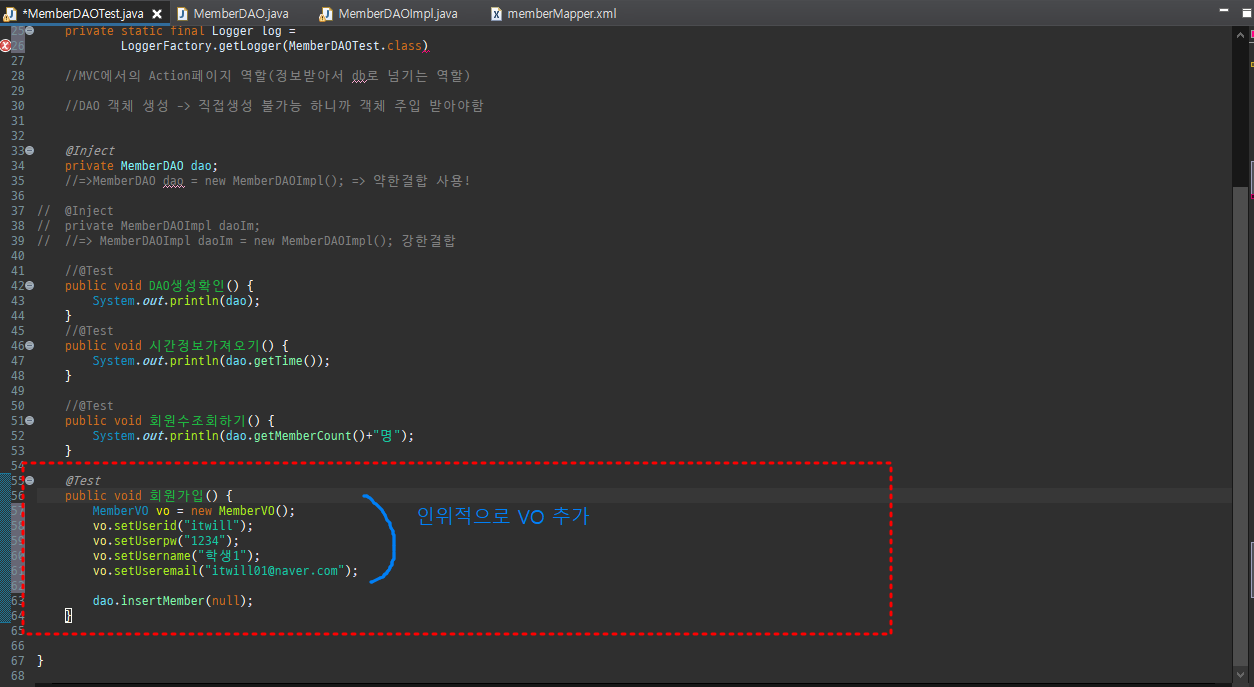This screenshot has height=687, width=1254.
Task: Click the private MemberDAO dao declaration
Action: tap(141, 166)
